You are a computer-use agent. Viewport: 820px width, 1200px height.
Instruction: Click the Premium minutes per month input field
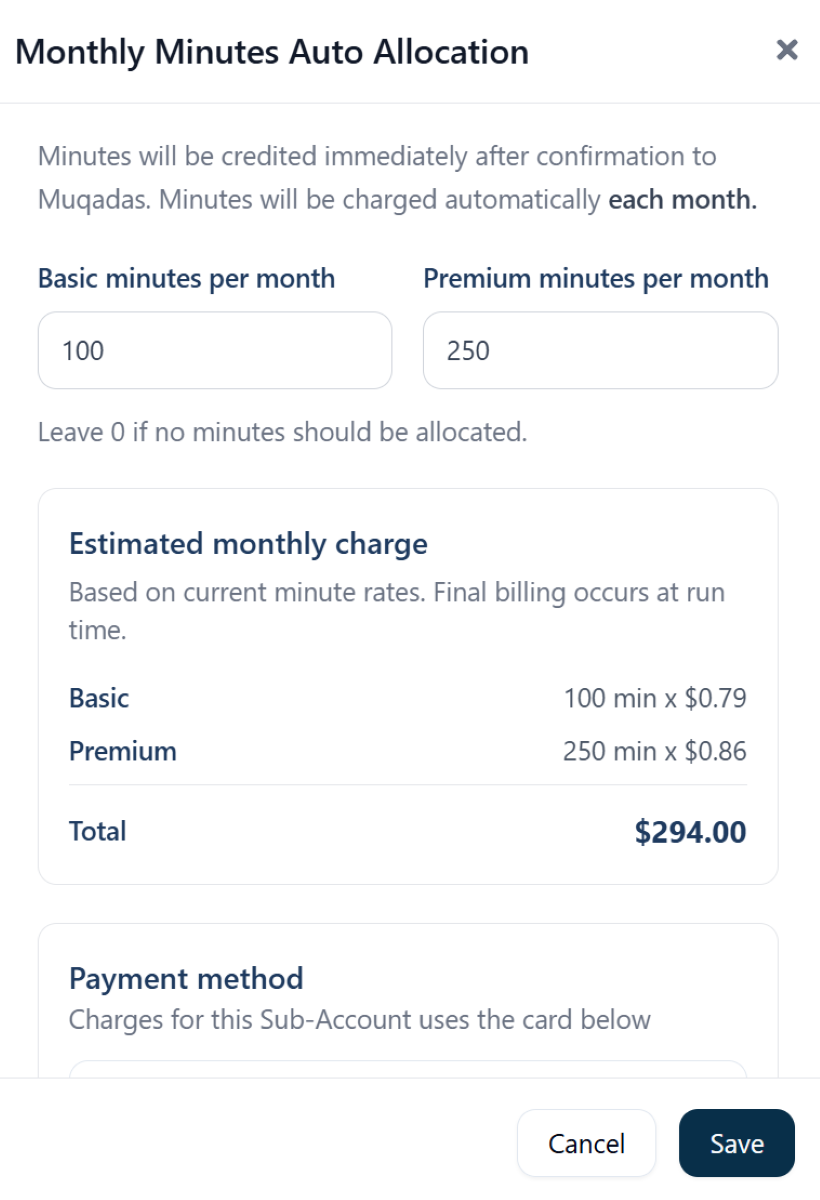tap(600, 350)
